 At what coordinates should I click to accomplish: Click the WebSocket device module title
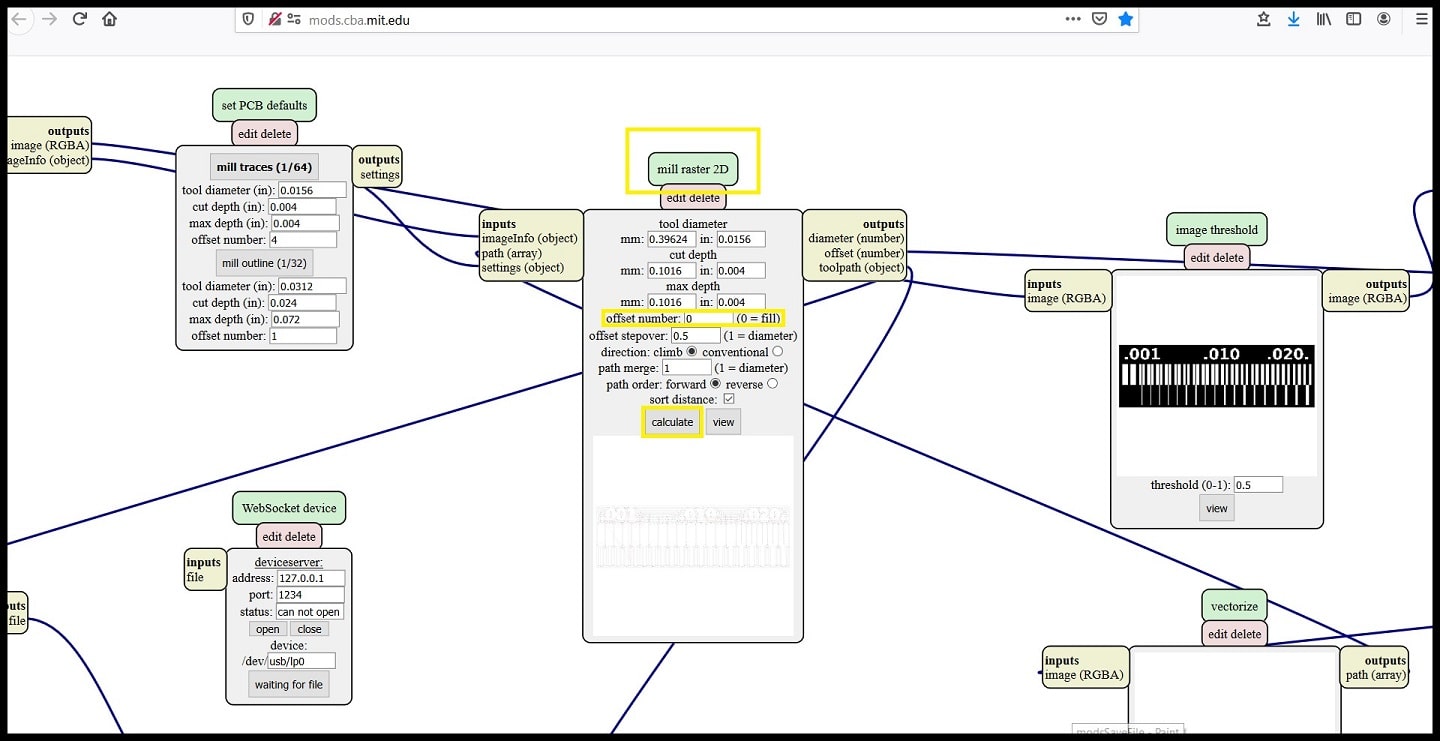(289, 508)
